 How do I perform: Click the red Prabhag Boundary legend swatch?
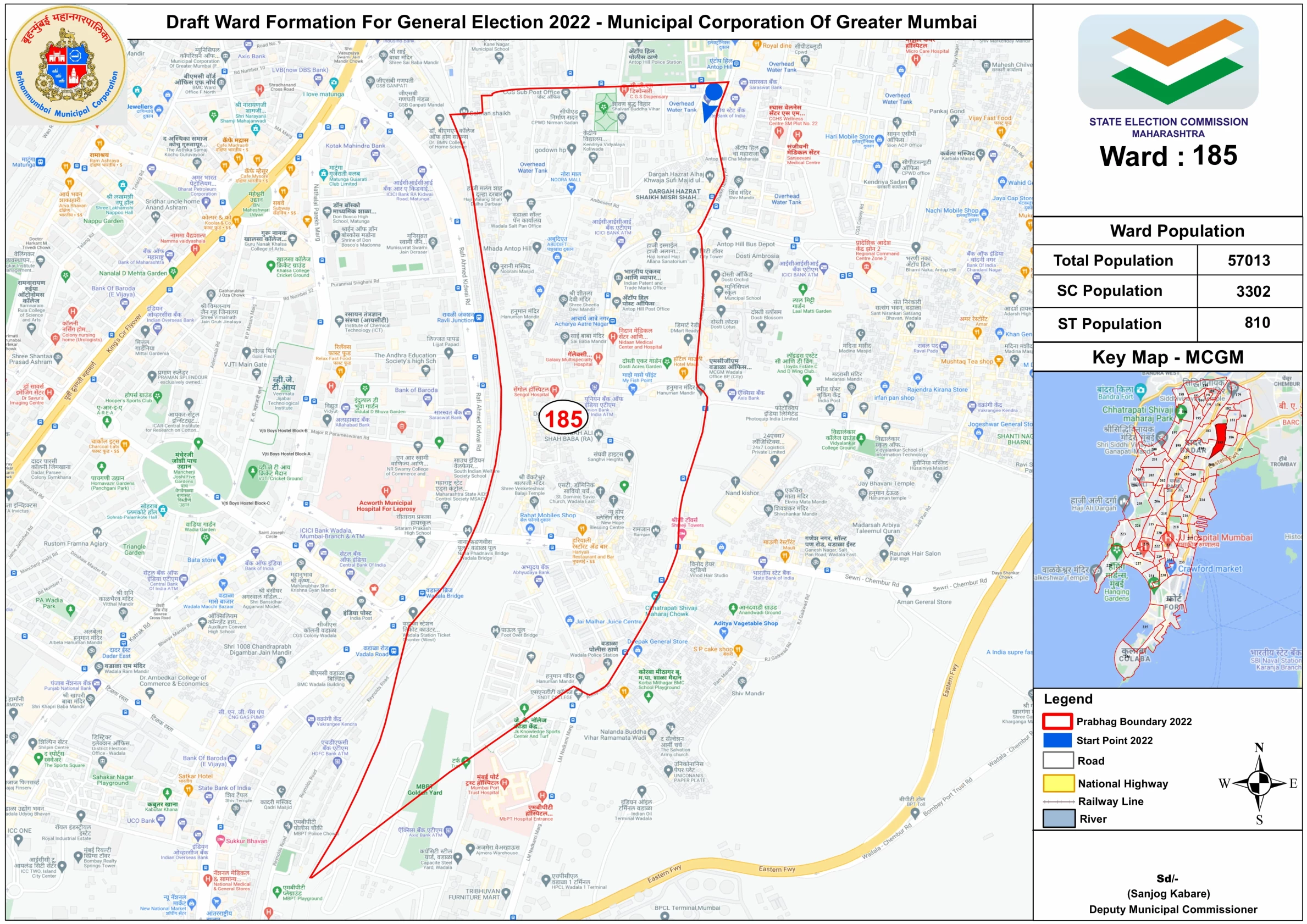pos(1057,721)
